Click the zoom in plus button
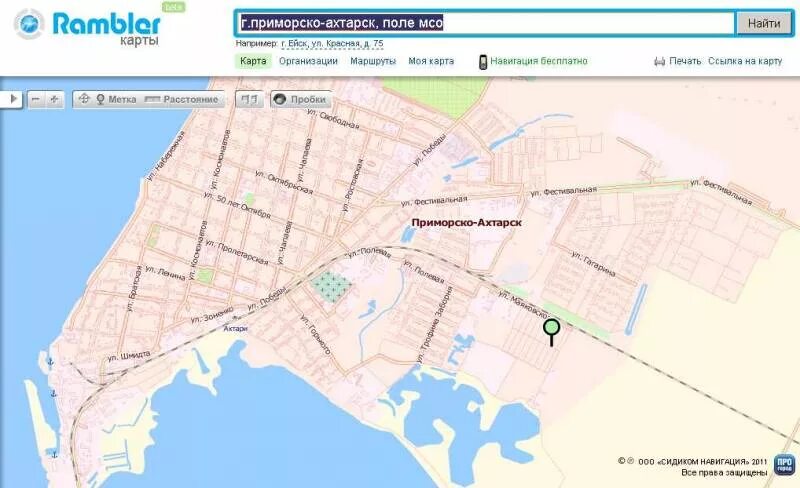This screenshot has width=800, height=488. pos(54,100)
